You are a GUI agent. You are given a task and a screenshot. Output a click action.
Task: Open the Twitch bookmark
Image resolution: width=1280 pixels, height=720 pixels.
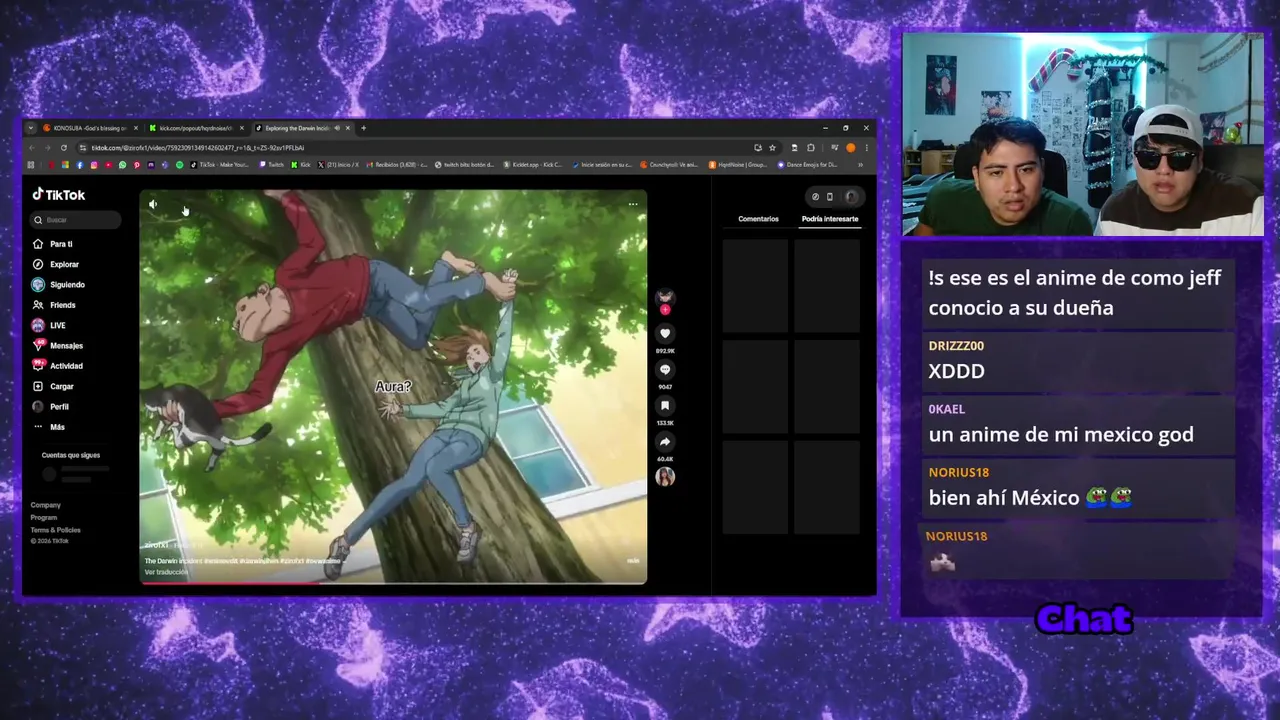271,165
